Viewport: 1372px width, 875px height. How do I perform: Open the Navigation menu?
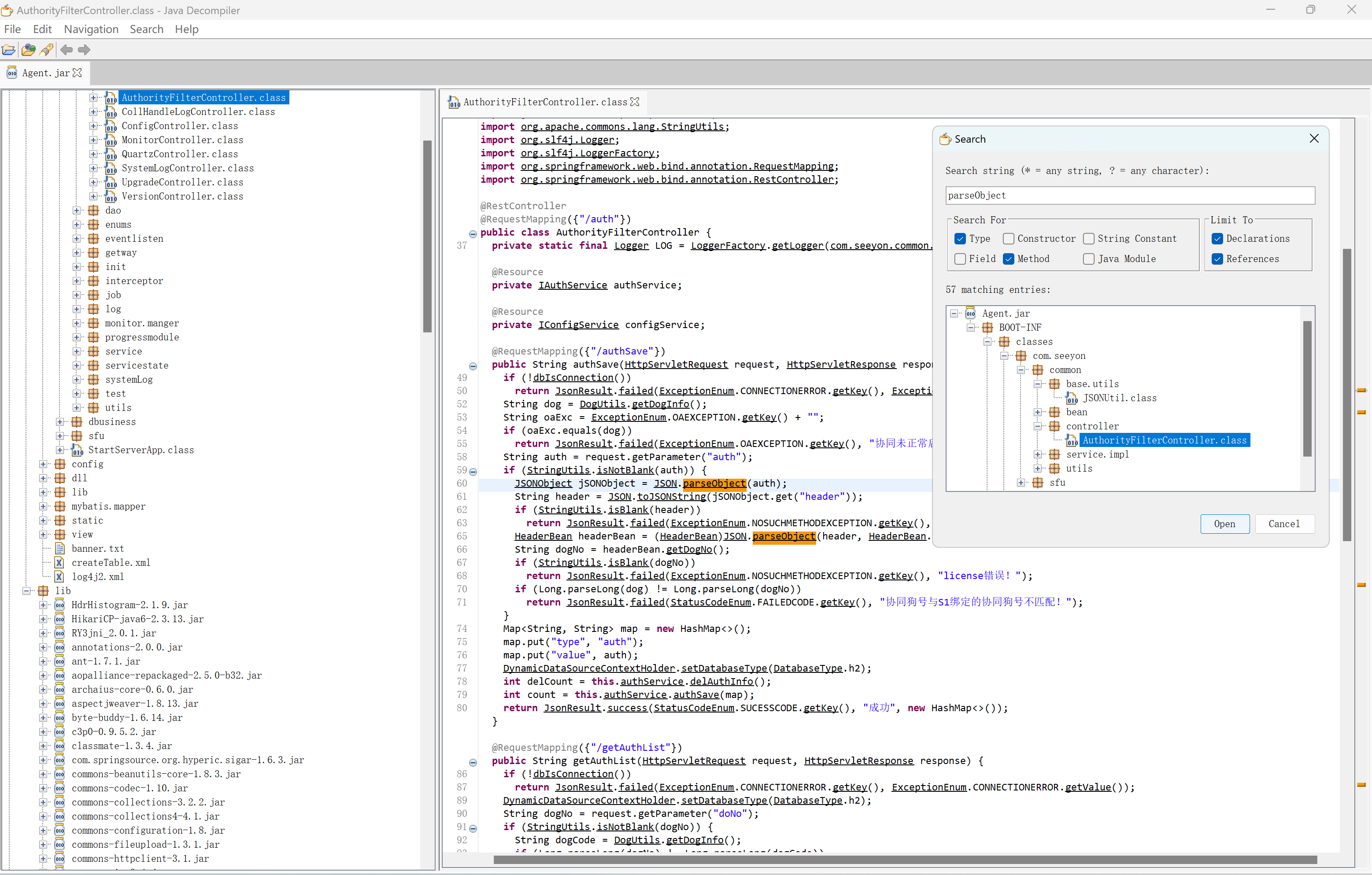[91, 29]
